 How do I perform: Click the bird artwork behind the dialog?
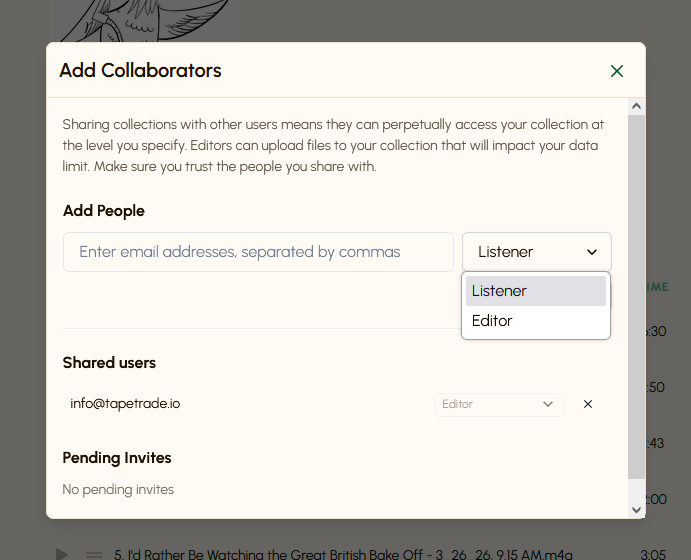coord(145,21)
